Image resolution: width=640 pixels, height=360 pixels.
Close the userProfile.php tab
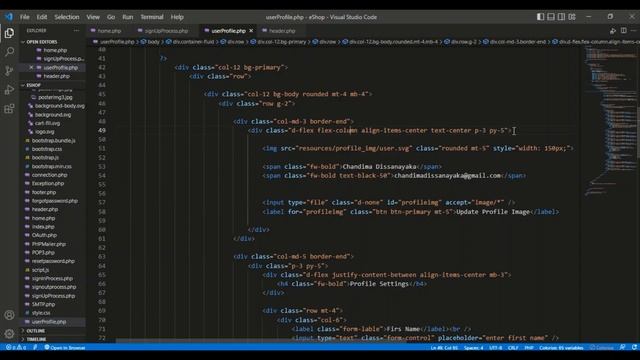tap(251, 31)
